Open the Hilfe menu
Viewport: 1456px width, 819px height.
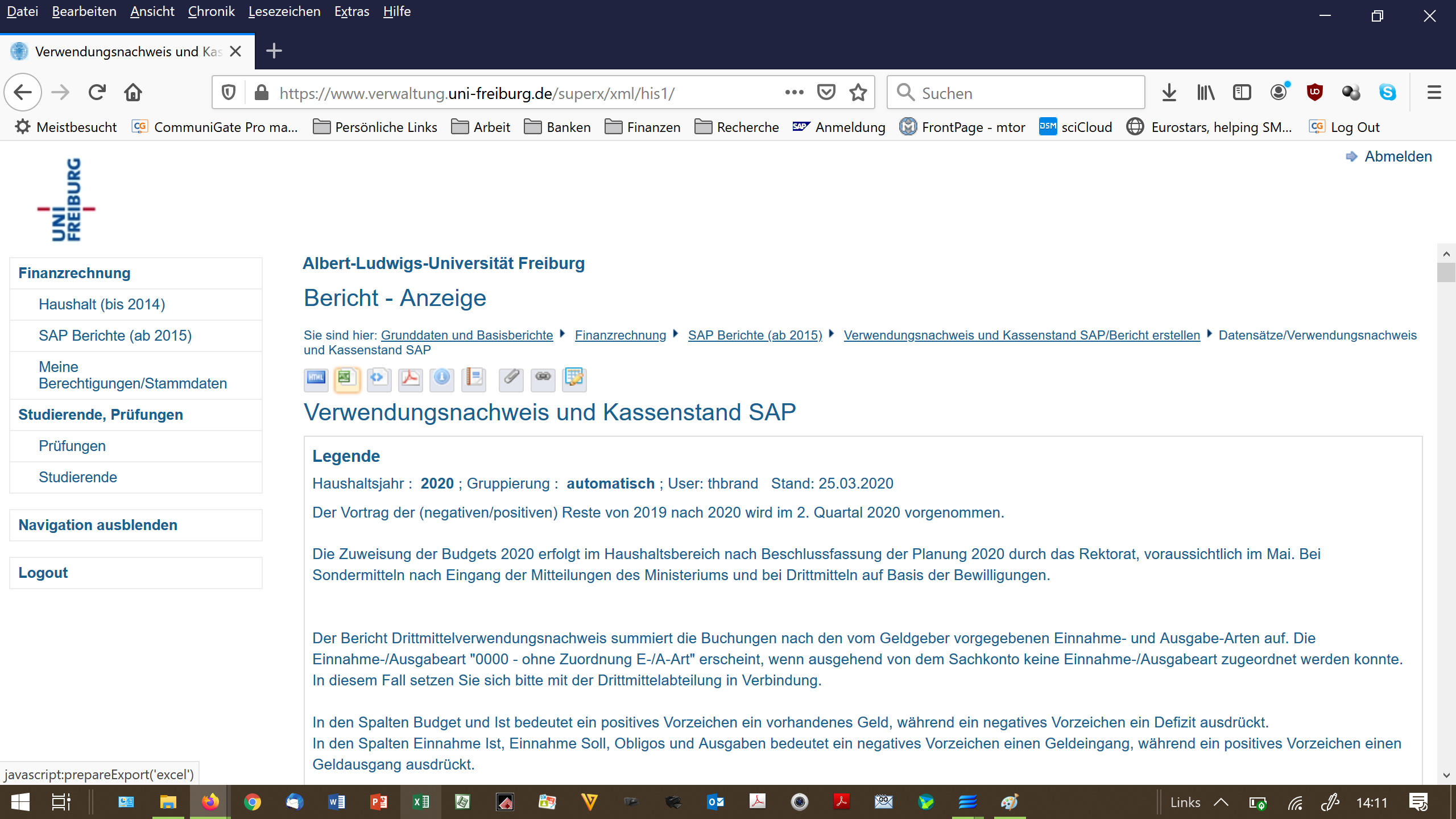pyautogui.click(x=396, y=11)
